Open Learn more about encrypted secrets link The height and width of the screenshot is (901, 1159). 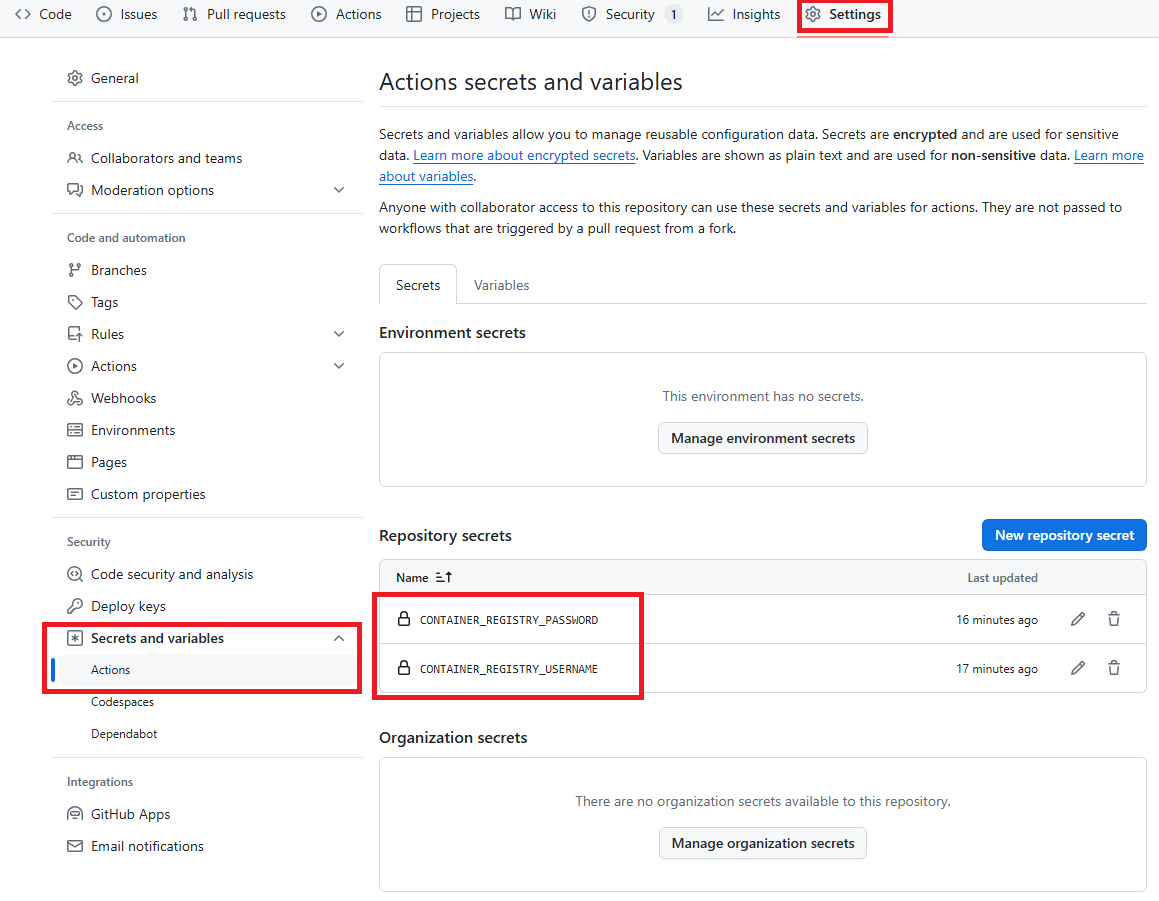click(524, 155)
